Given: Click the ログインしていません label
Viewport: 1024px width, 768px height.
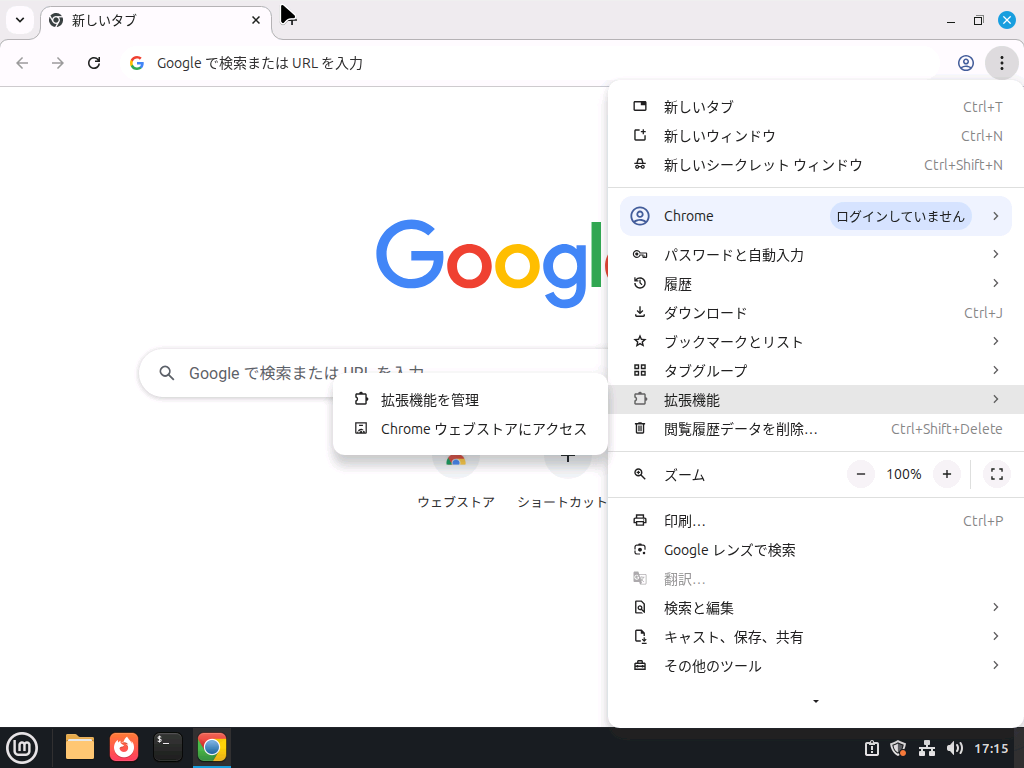Looking at the screenshot, I should pos(900,216).
